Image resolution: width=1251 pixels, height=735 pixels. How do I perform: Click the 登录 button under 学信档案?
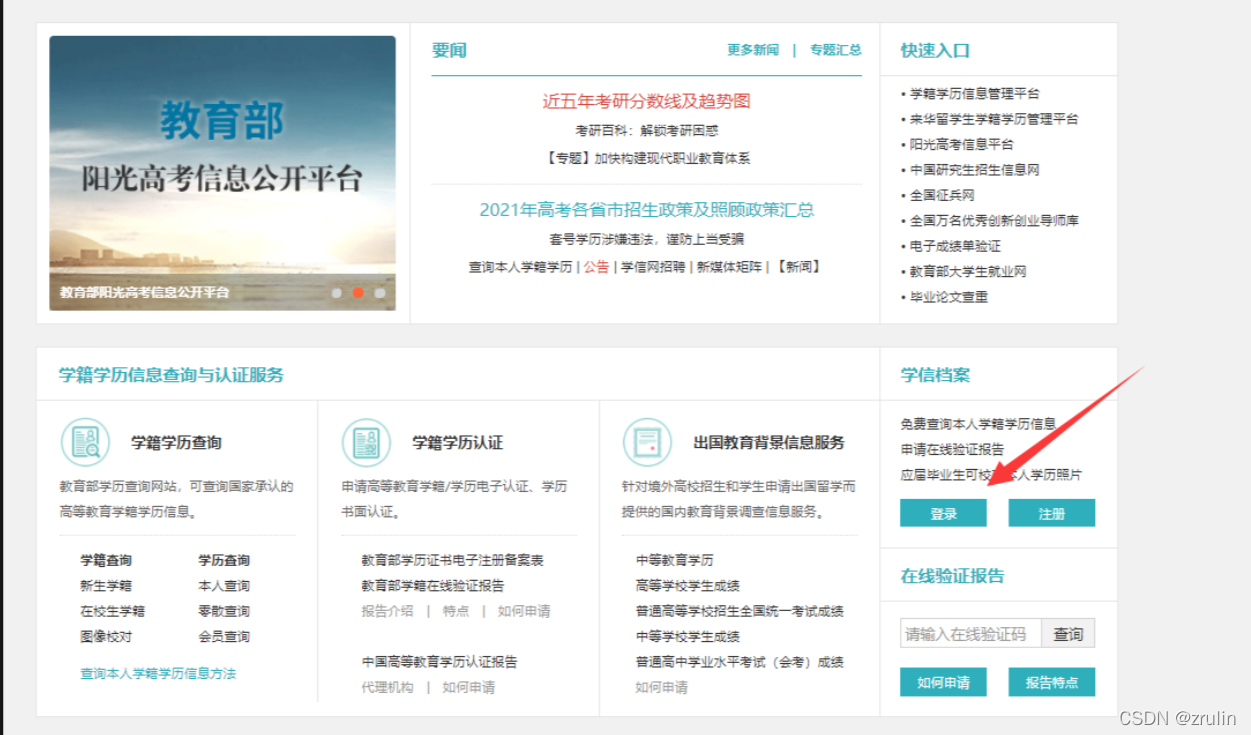tap(943, 513)
